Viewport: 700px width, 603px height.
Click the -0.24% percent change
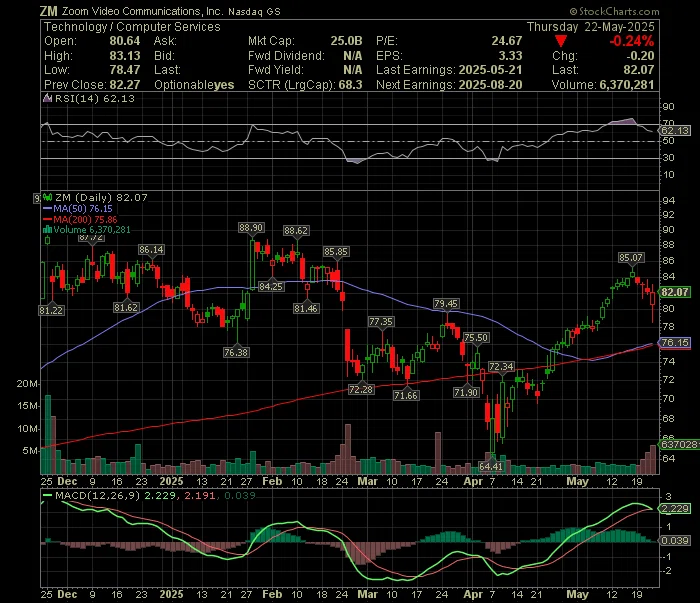tap(631, 41)
